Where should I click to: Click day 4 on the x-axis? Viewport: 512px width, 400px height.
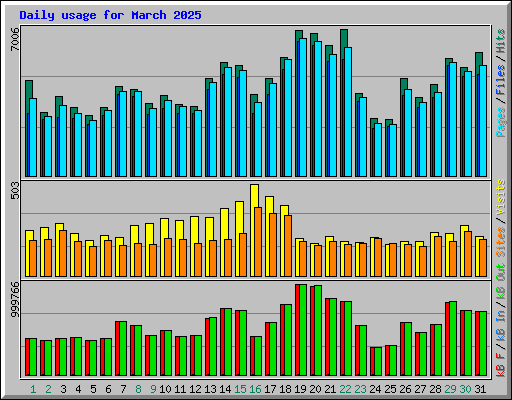pos(78,389)
